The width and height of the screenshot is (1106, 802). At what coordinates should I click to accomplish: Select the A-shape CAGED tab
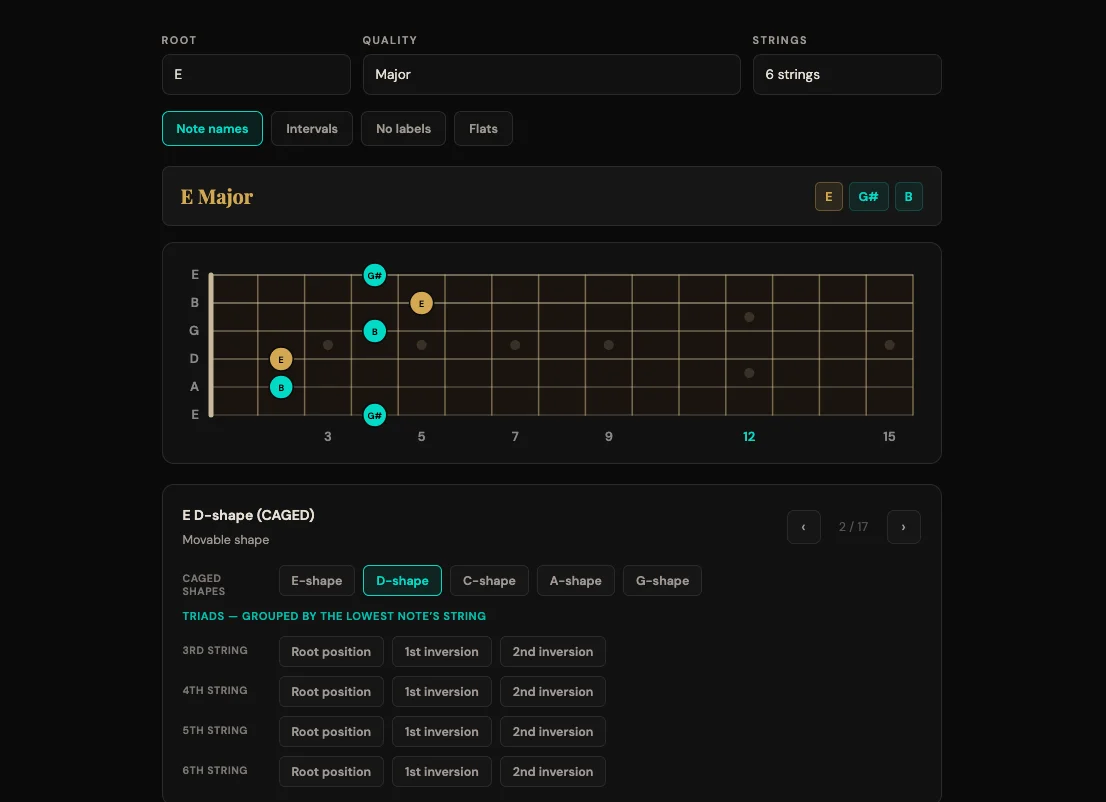576,581
